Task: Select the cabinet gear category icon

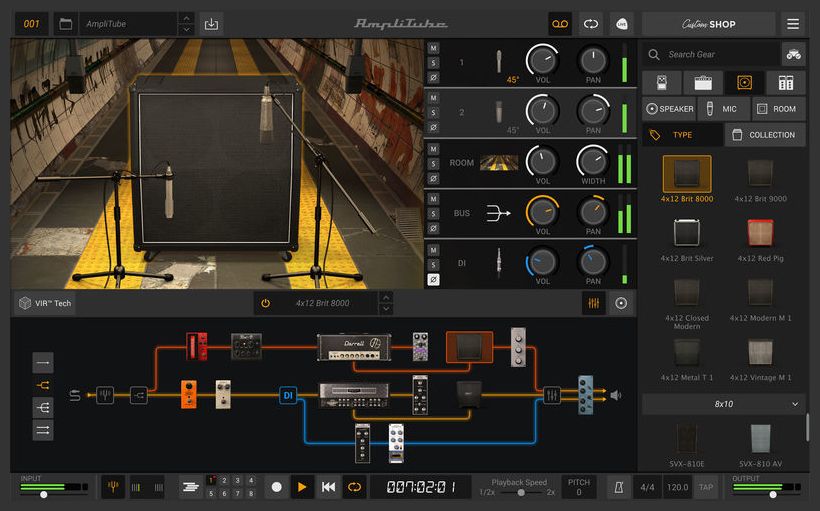Action: [x=744, y=83]
